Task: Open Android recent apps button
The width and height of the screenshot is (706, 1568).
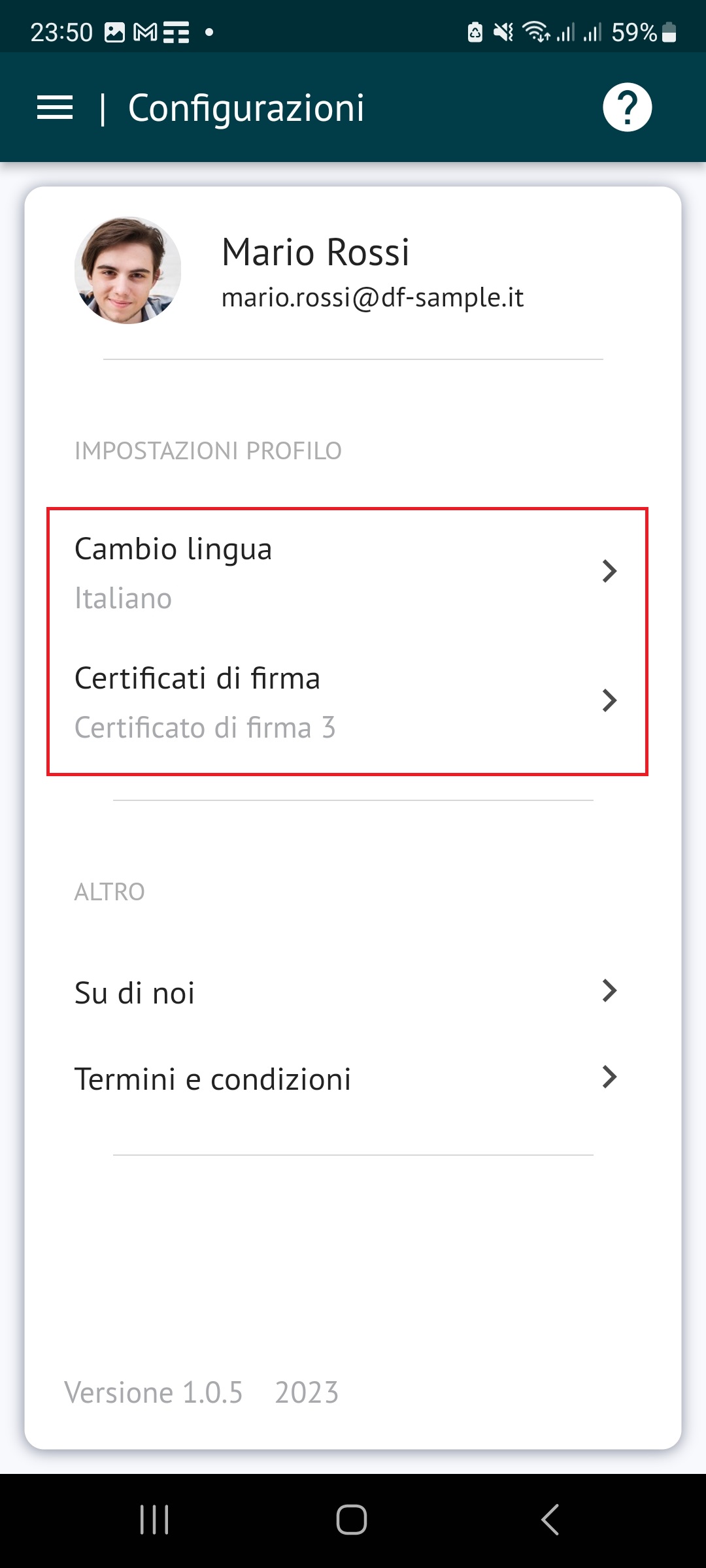Action: tap(154, 1519)
